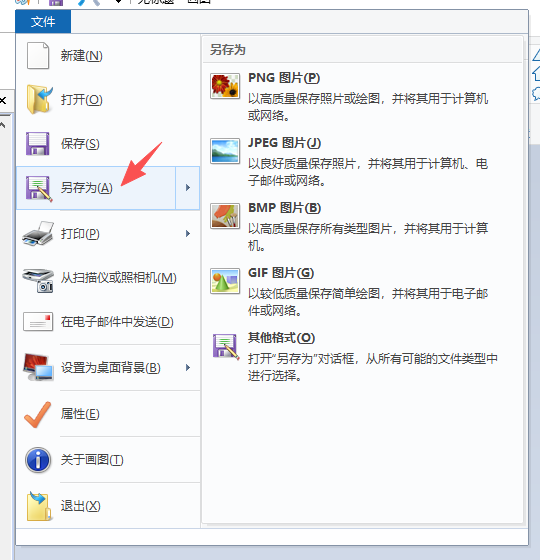540x560 pixels.
Task: Click the shapes thumbnail icon for GIF
Action: click(x=225, y=281)
